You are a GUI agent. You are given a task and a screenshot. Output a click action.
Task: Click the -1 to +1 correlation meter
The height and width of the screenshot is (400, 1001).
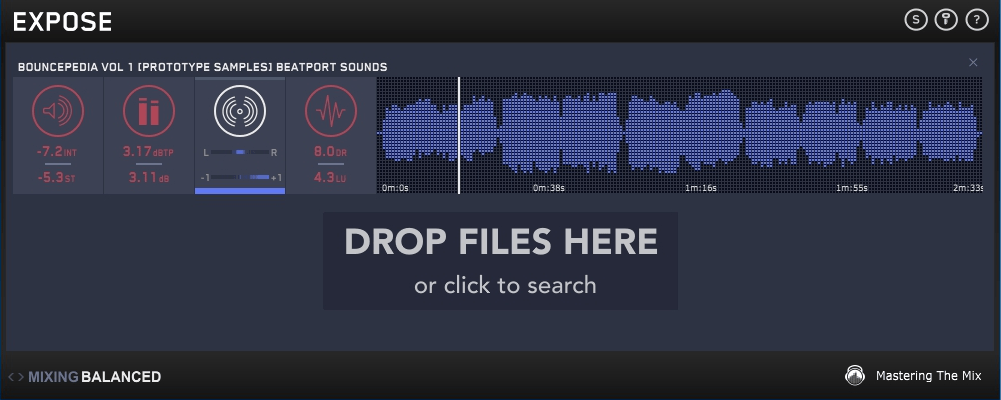point(241,177)
